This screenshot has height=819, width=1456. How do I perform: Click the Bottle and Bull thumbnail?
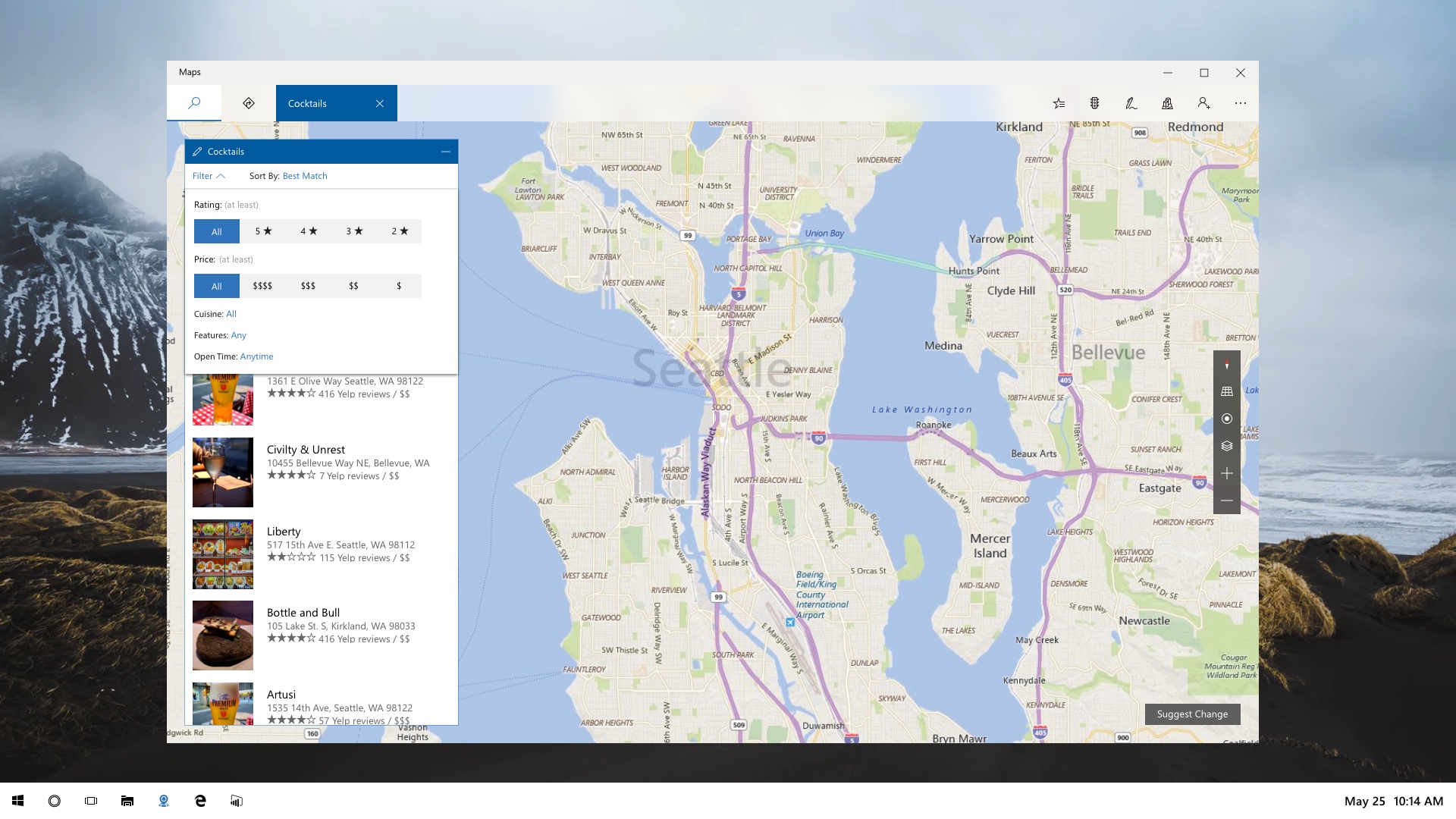pyautogui.click(x=223, y=635)
